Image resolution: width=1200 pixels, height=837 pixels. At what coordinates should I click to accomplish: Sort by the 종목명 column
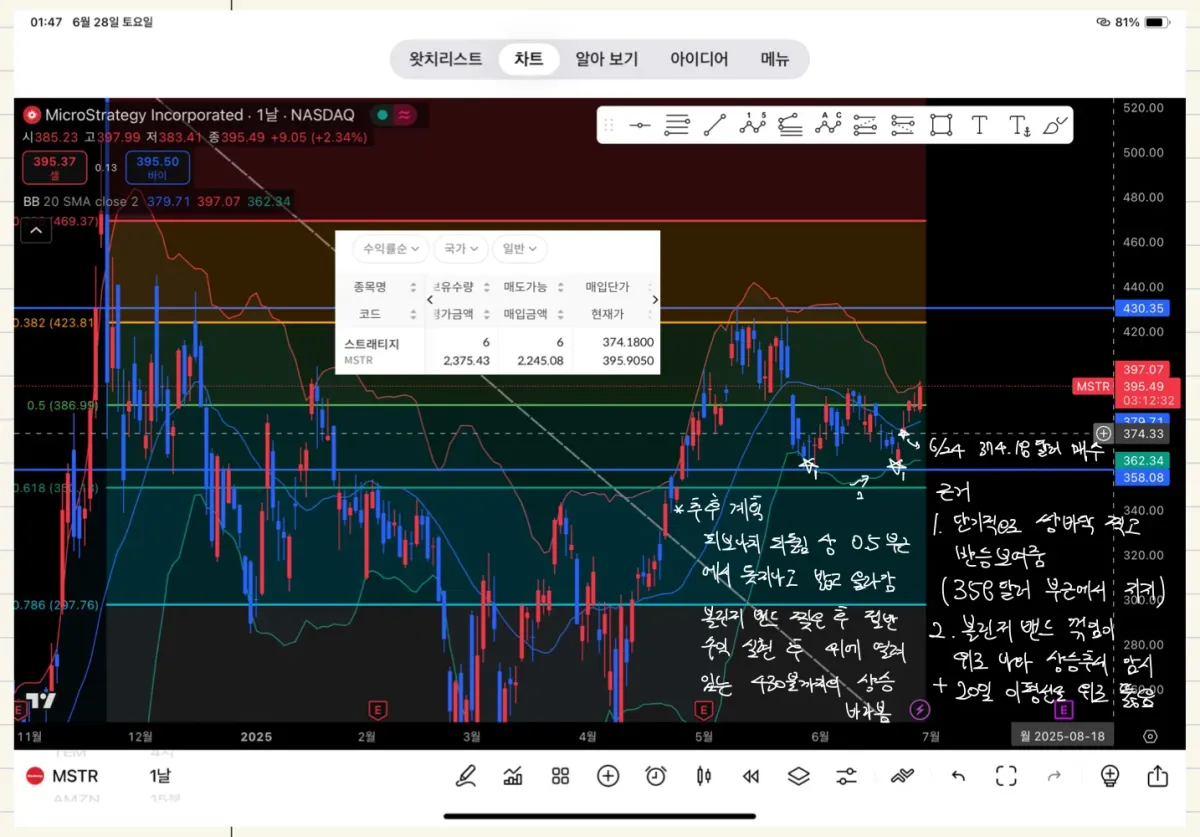pos(385,287)
